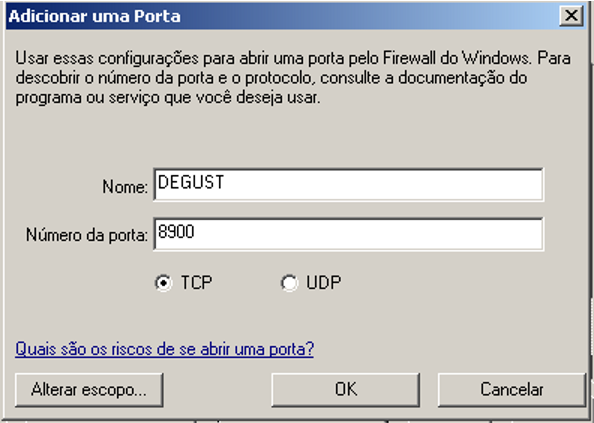Close the Adicionar uma Porta dialog

(571, 16)
